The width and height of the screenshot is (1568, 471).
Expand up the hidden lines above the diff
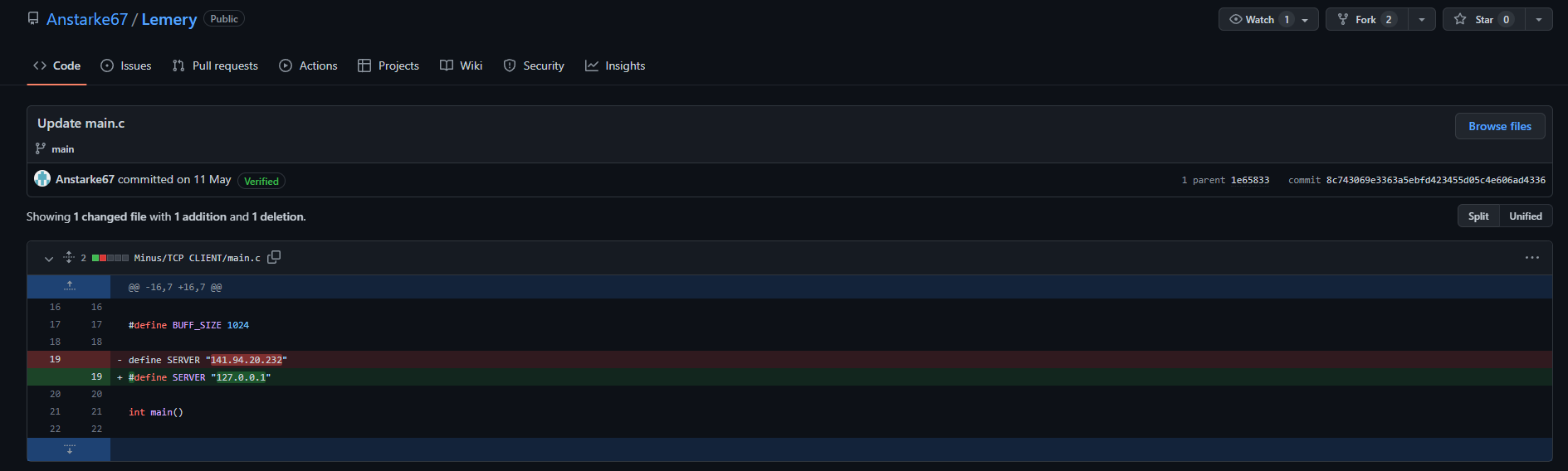click(69, 287)
